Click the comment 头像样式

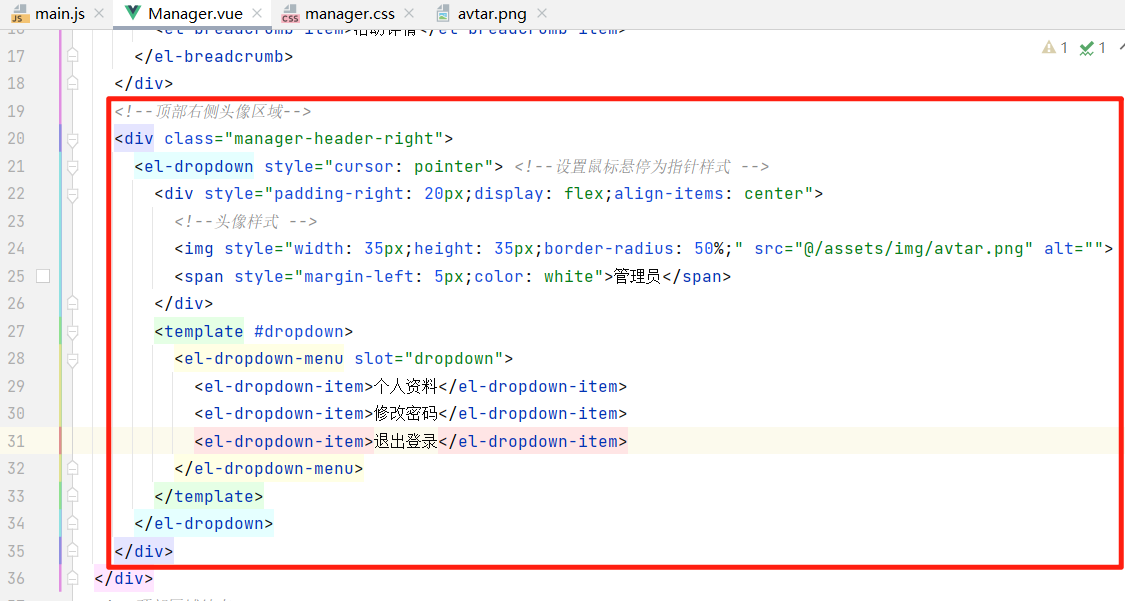(245, 222)
